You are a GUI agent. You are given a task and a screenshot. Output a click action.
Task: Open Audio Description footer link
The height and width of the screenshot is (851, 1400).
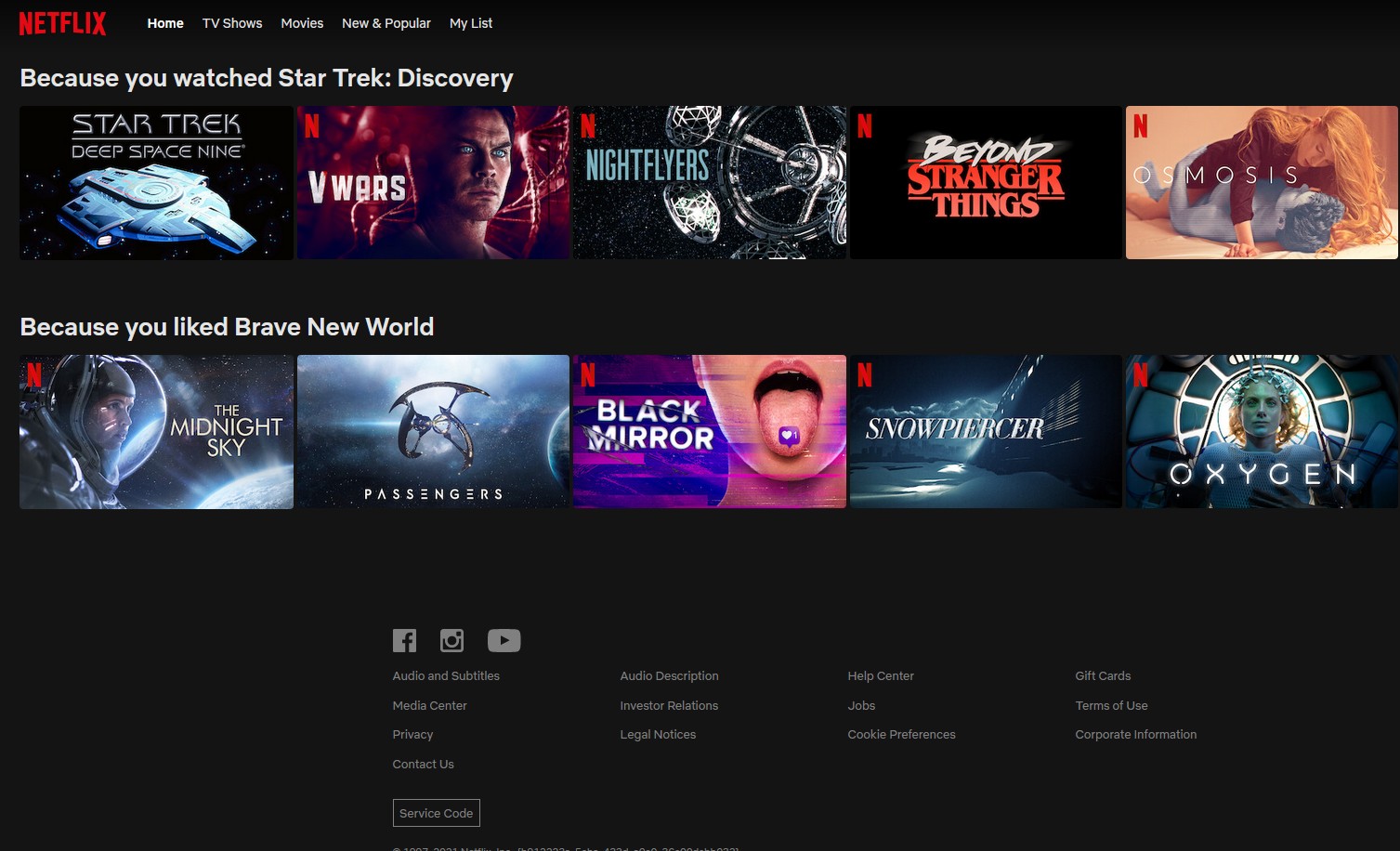[x=669, y=675]
